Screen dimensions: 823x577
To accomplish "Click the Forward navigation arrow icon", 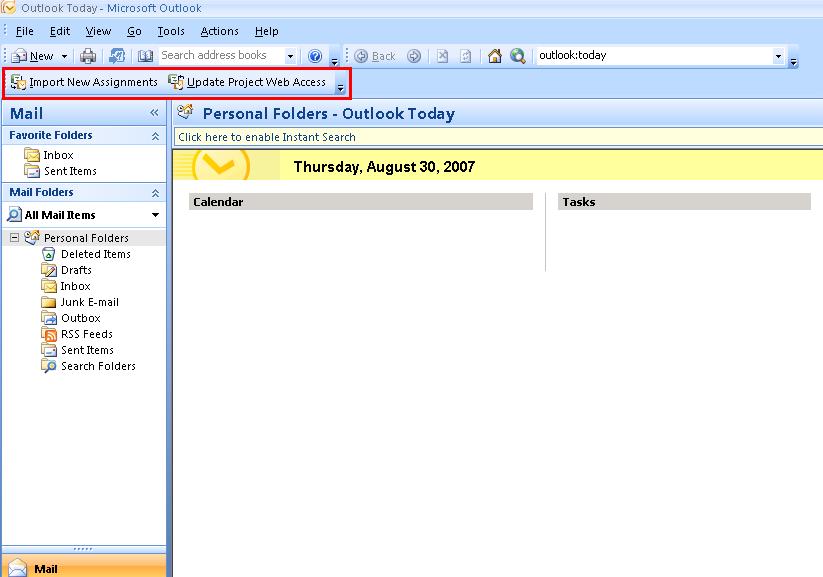I will pos(414,56).
